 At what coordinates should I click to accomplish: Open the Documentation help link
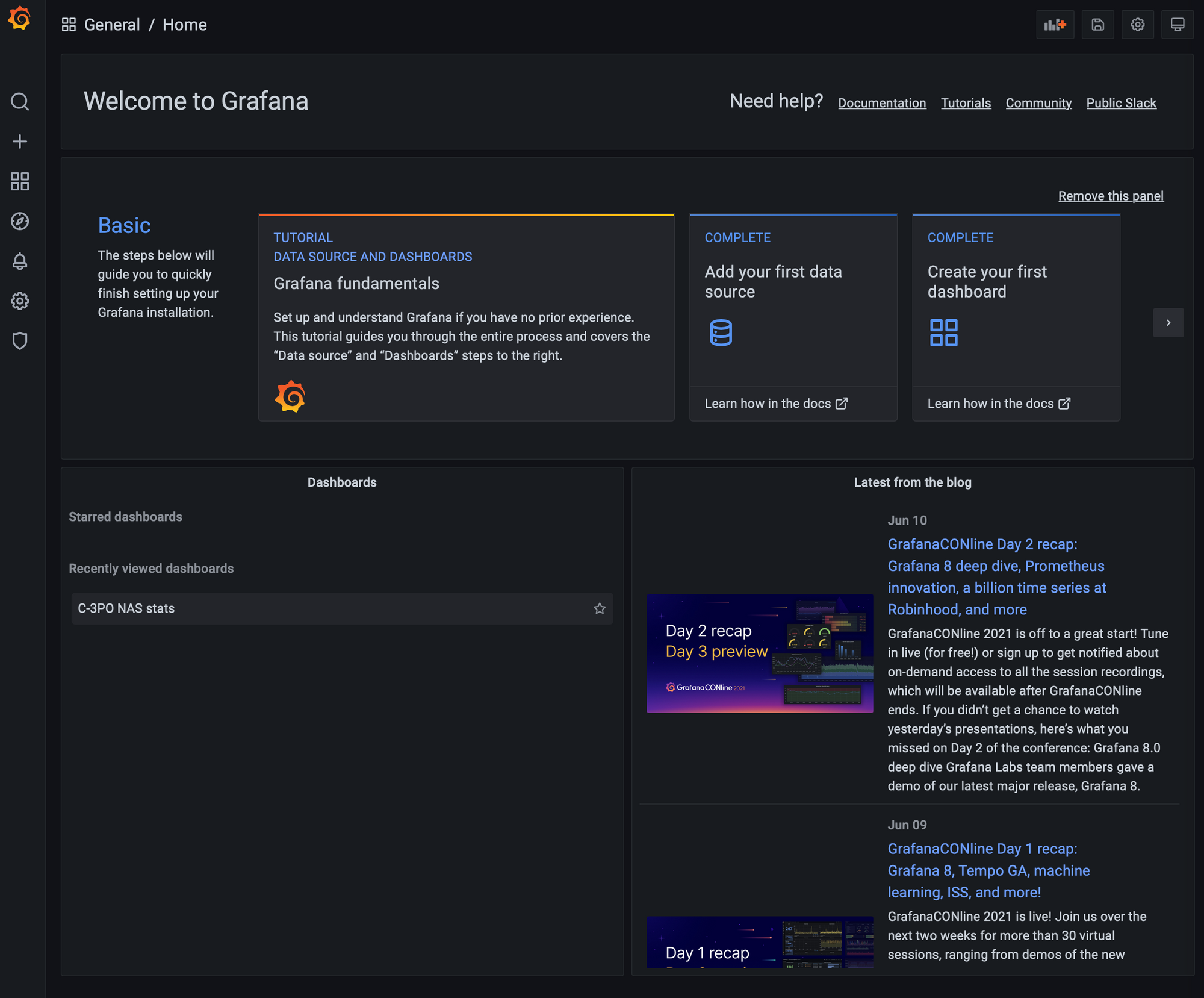(x=882, y=103)
